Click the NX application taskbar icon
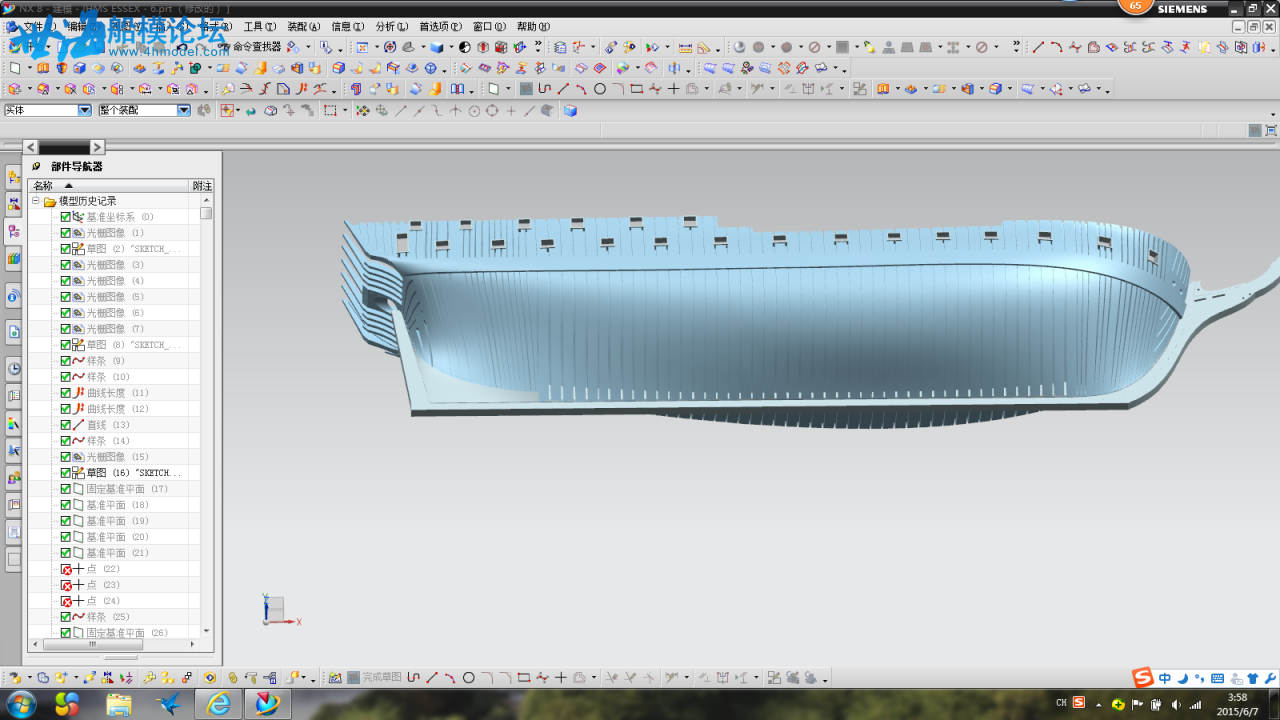Image resolution: width=1280 pixels, height=720 pixels. click(x=267, y=704)
